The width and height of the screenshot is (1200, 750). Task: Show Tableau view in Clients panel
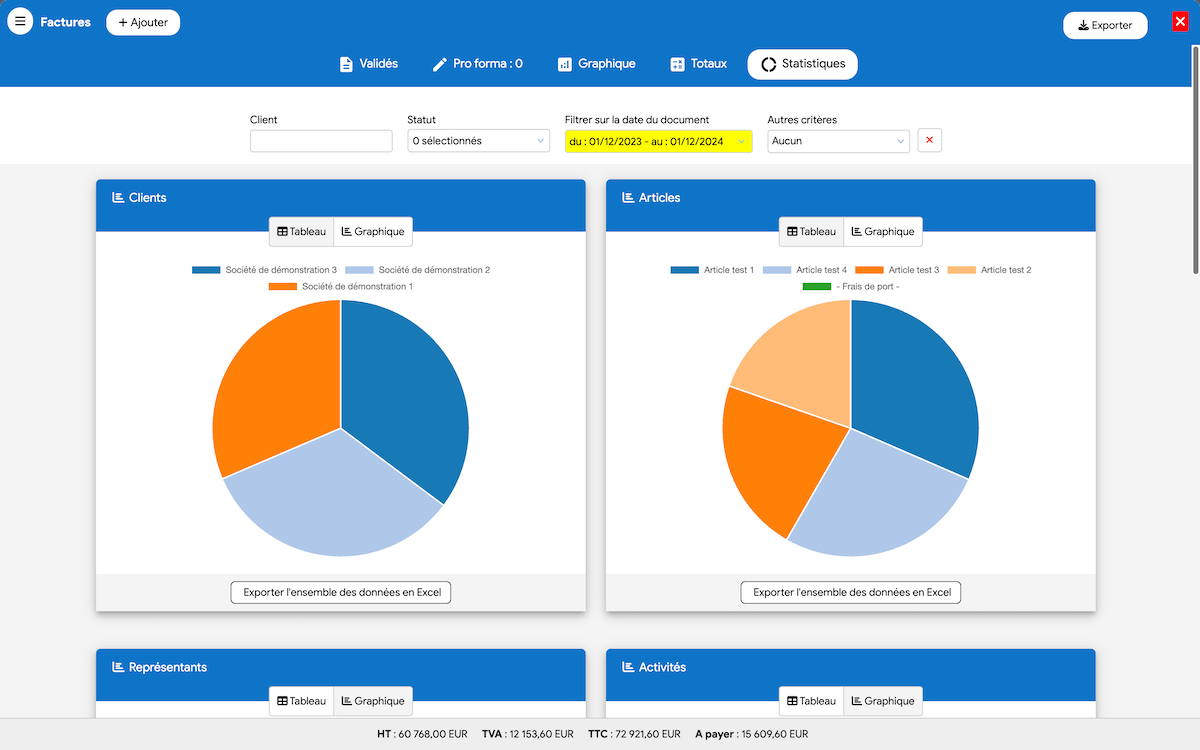coord(301,232)
